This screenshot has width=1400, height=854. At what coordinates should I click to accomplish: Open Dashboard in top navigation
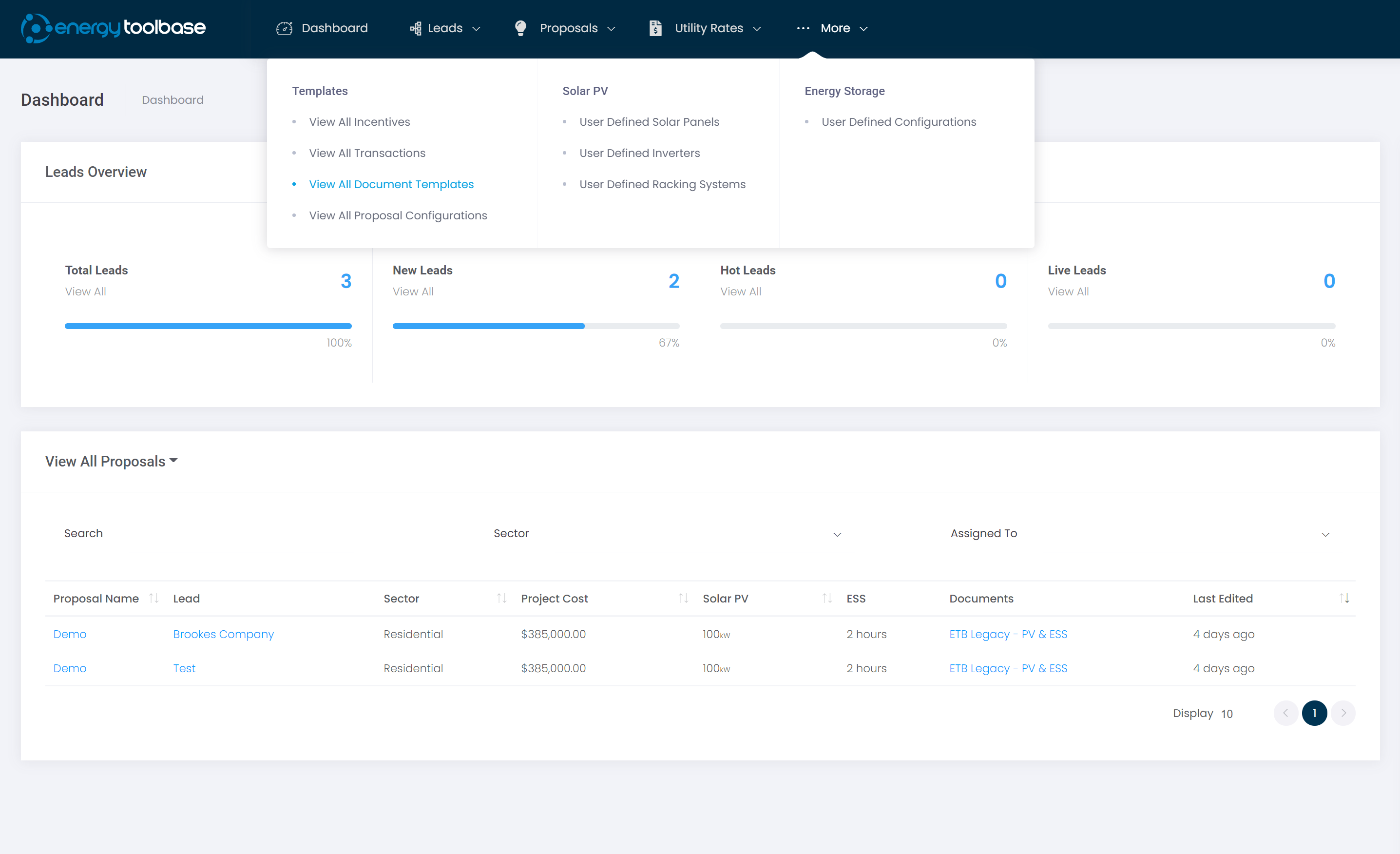(322, 28)
